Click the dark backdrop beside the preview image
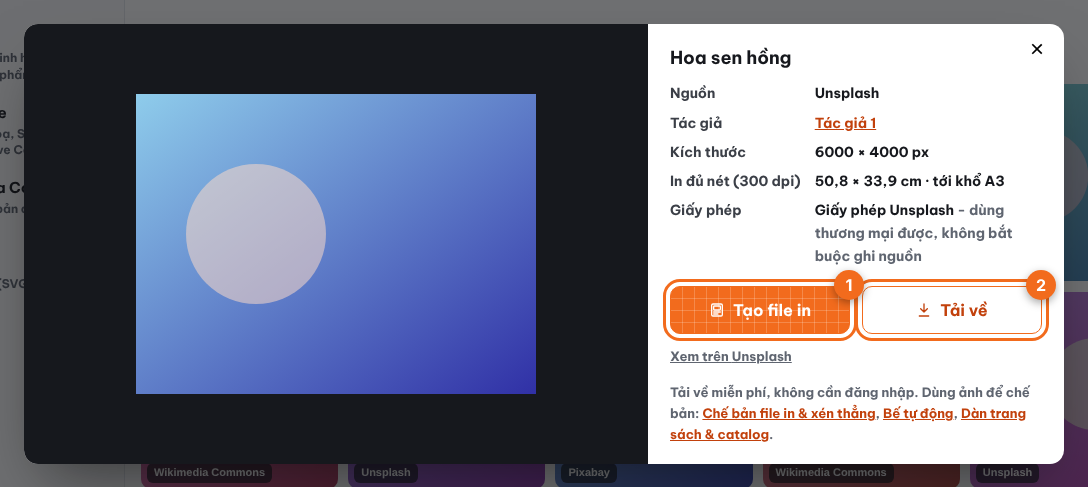This screenshot has height=487, width=1088. [591, 244]
